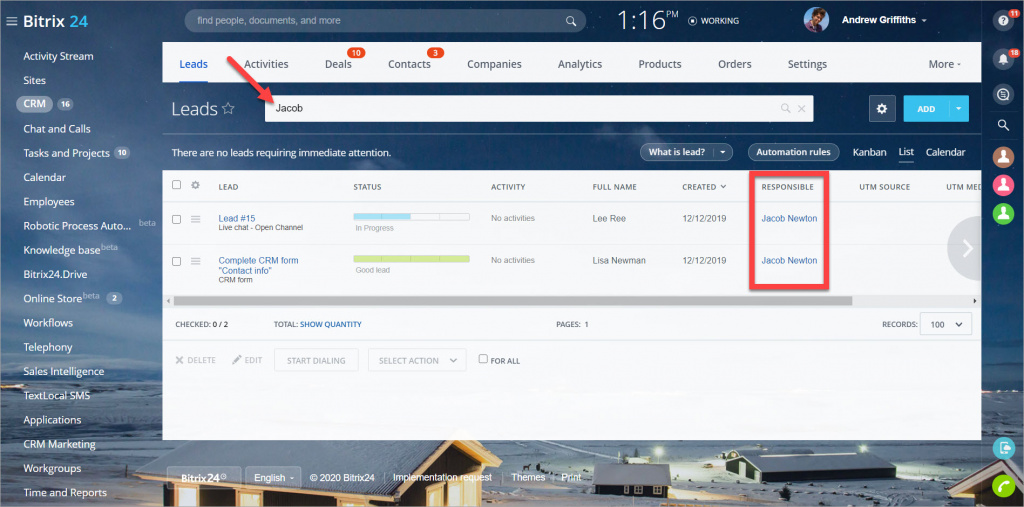Open row menu for Lead #15
Screen dimensions: 1024x507
pyautogui.click(x=195, y=220)
